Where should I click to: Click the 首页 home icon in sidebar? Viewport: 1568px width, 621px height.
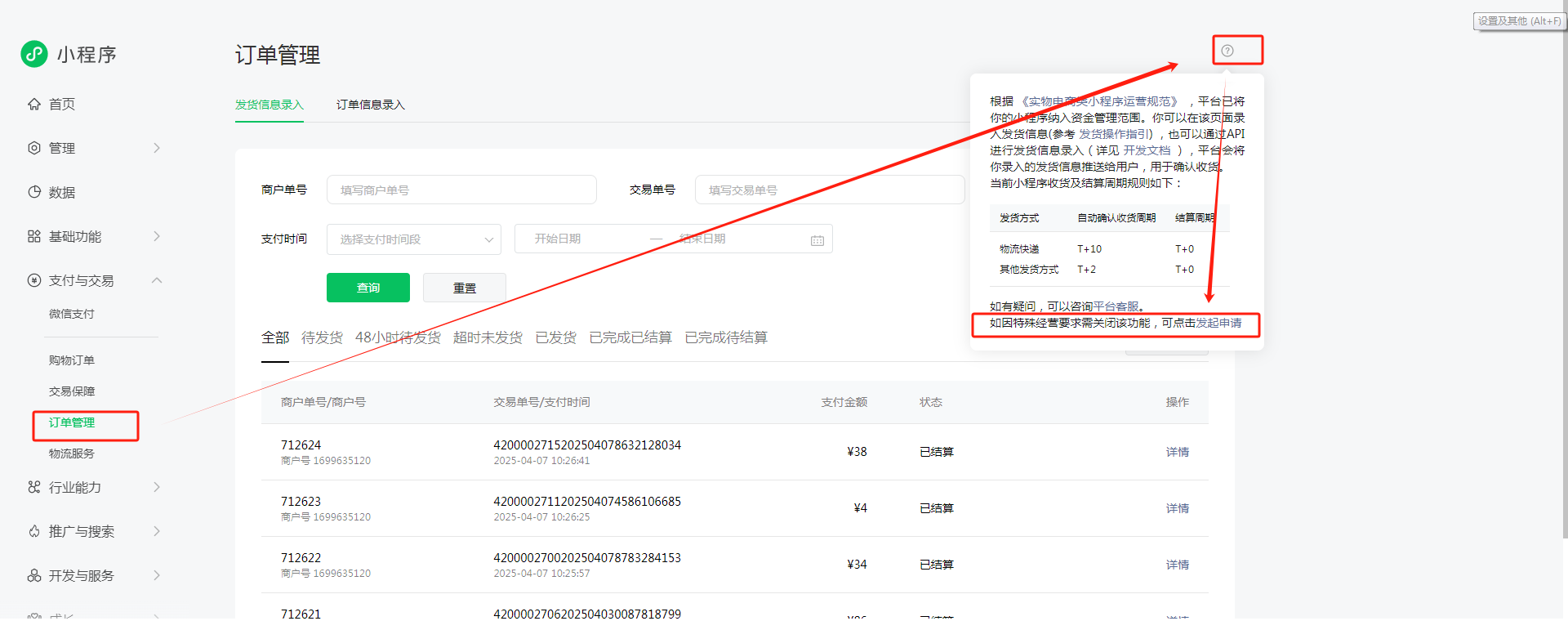34,104
